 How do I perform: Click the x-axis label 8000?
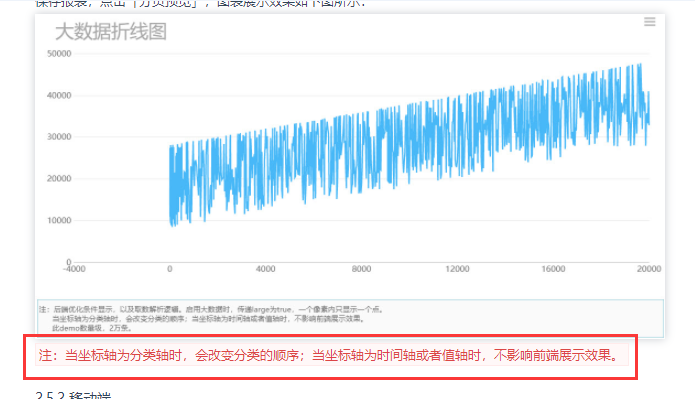click(361, 269)
